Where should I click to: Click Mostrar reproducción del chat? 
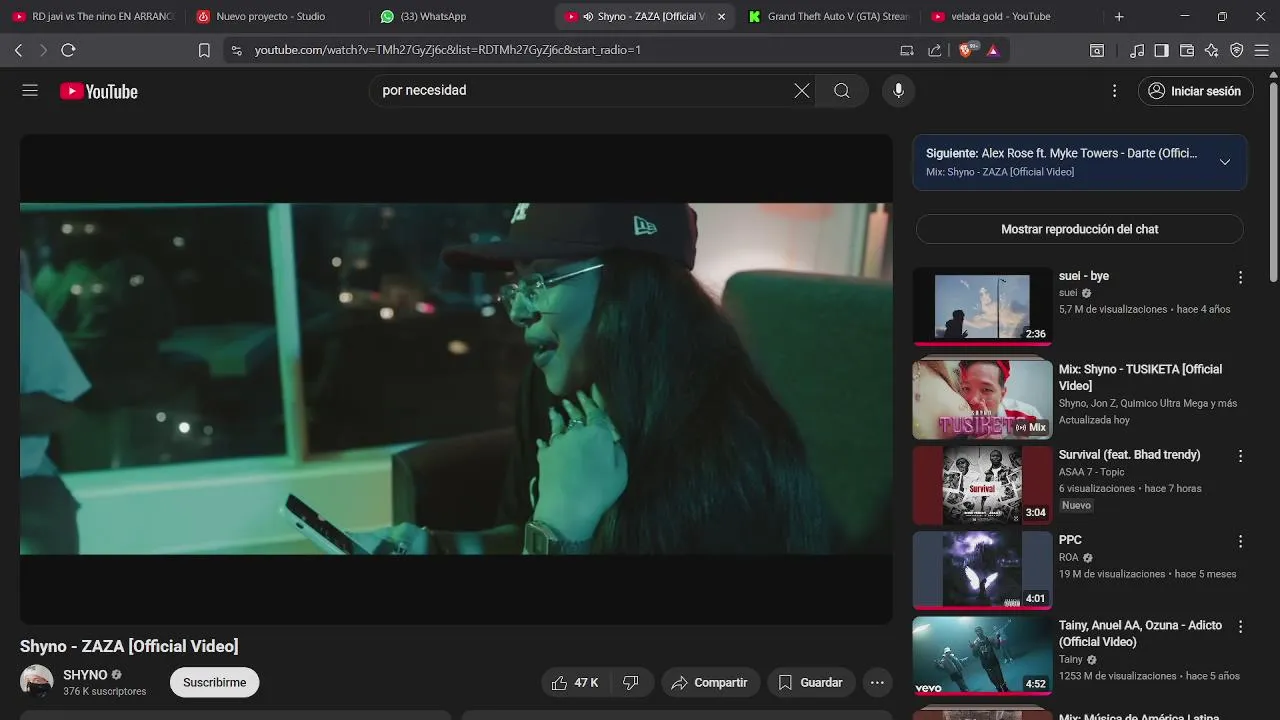pyautogui.click(x=1080, y=229)
